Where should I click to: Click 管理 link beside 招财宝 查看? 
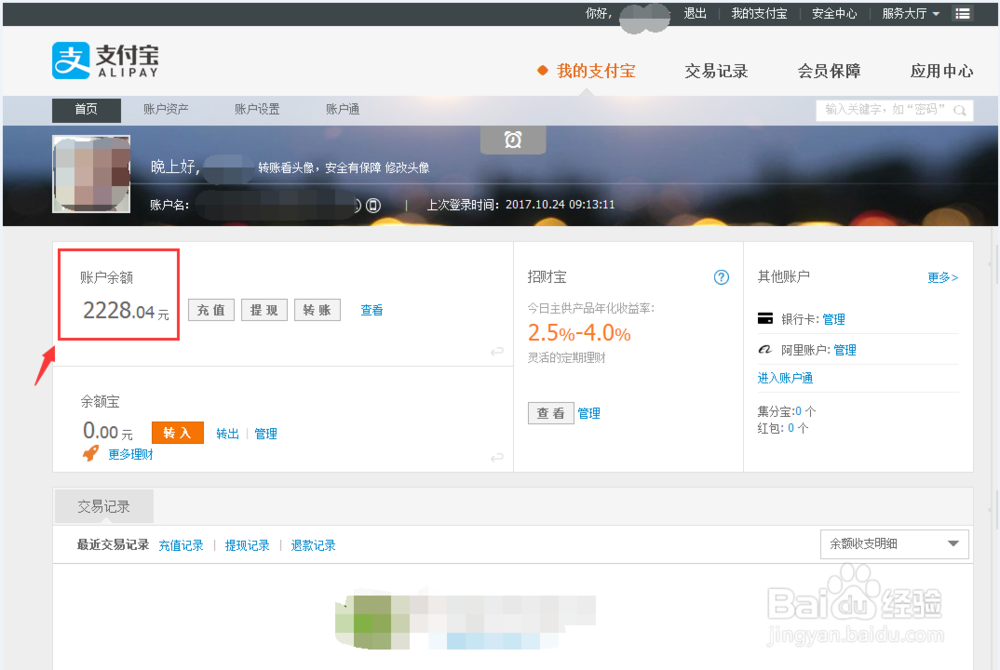click(x=589, y=413)
